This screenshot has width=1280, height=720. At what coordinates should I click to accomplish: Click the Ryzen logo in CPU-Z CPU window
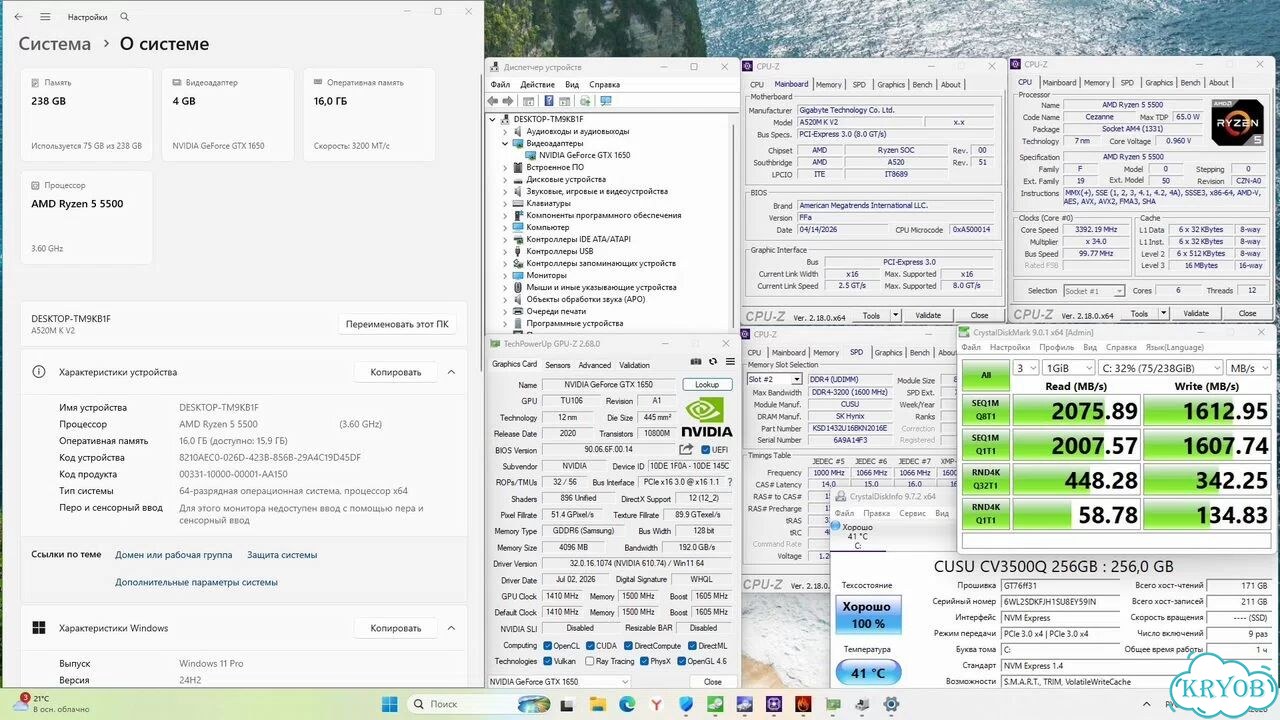point(1237,122)
